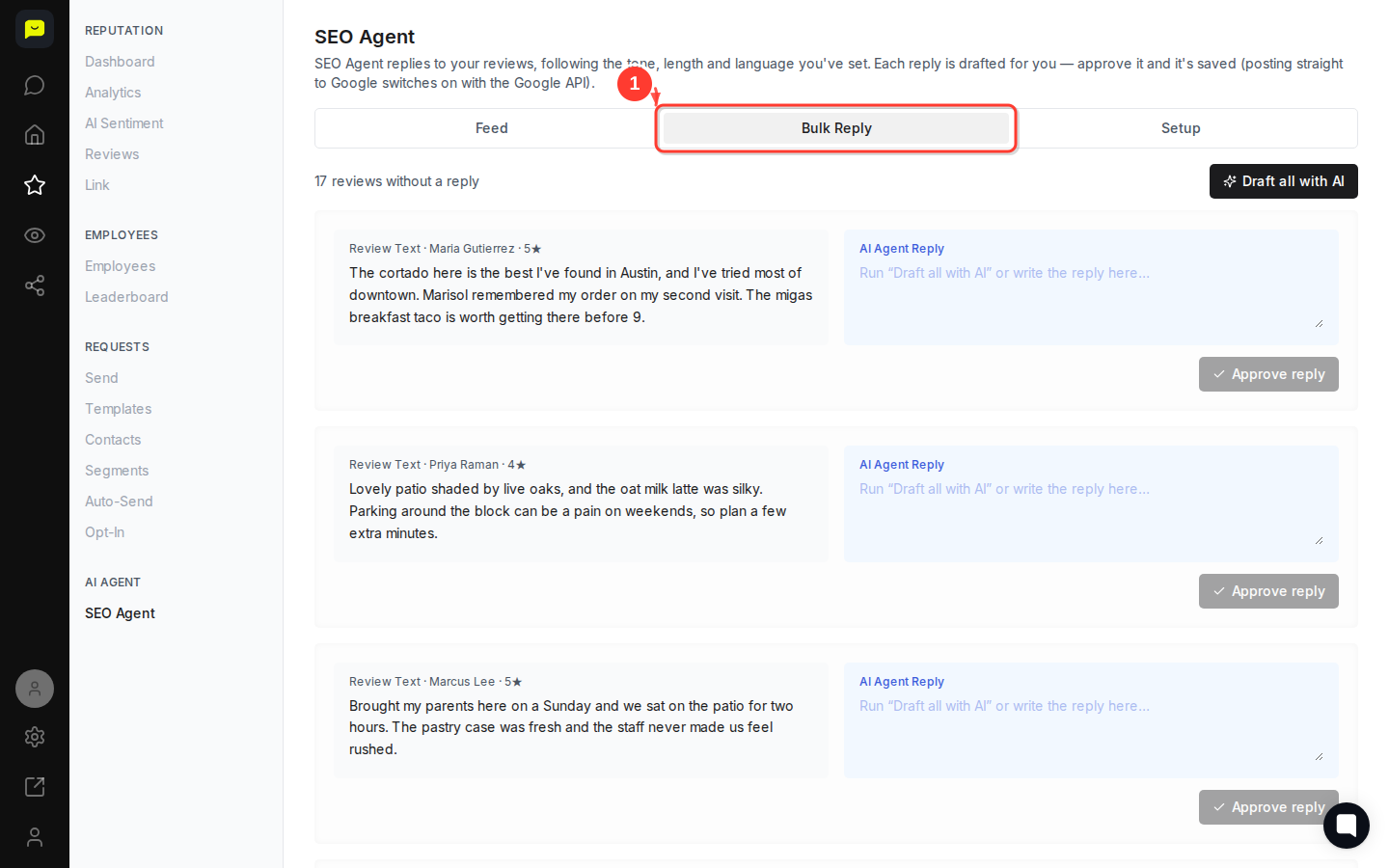Open the chat widget bubble
The image size is (1389, 868).
[1347, 826]
